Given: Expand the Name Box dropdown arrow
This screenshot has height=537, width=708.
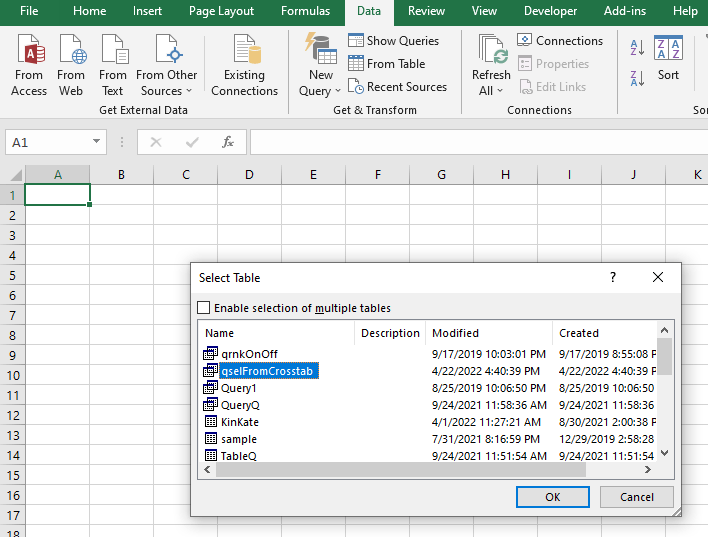Looking at the screenshot, I should (x=97, y=142).
